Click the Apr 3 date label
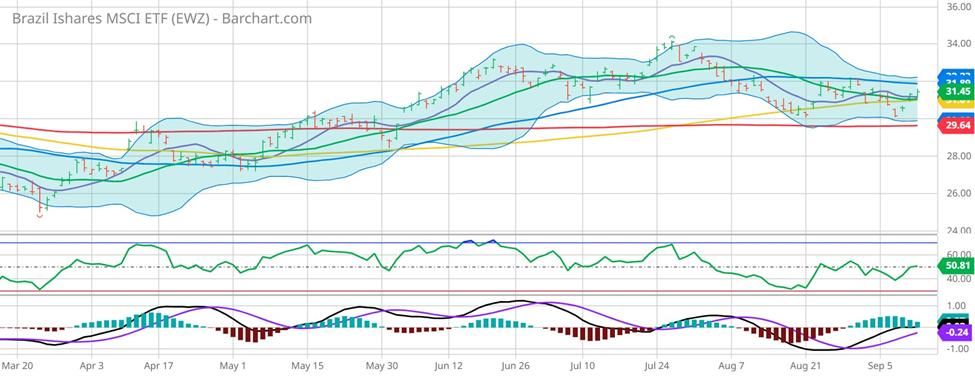This screenshot has width=975, height=377. (91, 365)
